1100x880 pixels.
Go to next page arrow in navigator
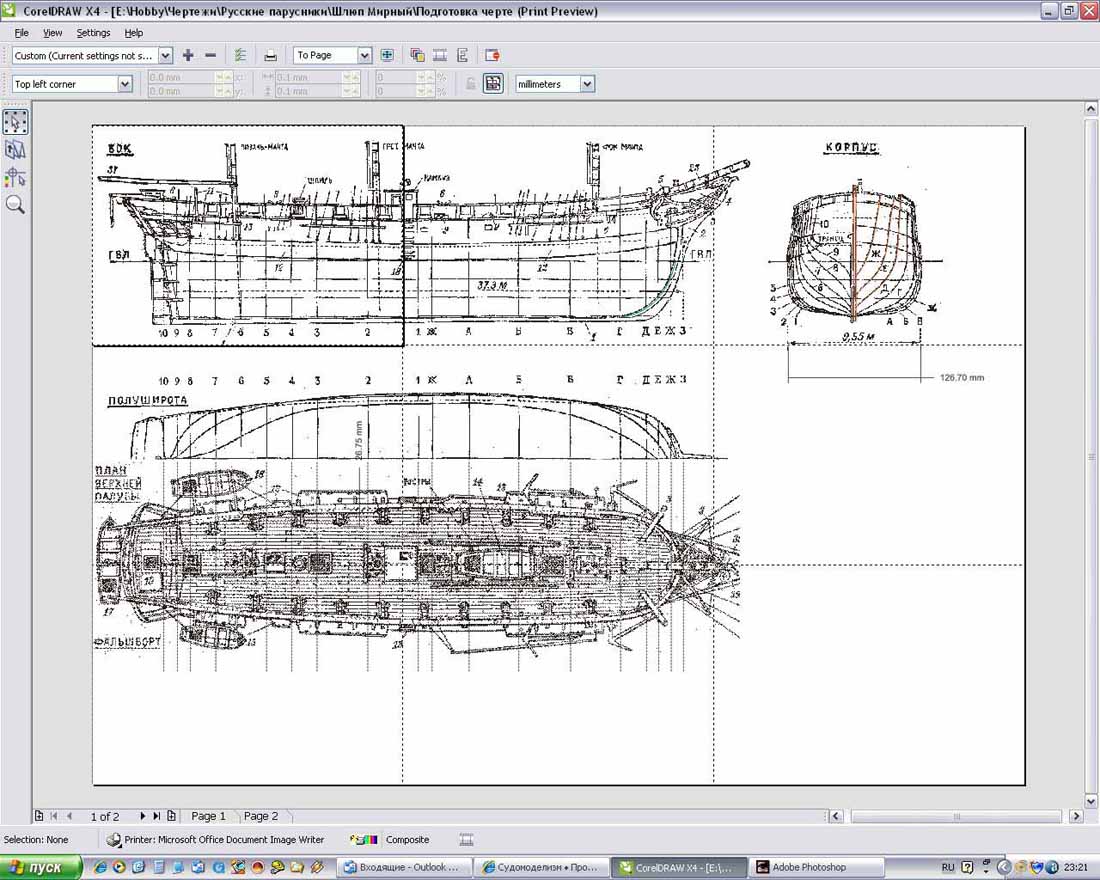[143, 816]
